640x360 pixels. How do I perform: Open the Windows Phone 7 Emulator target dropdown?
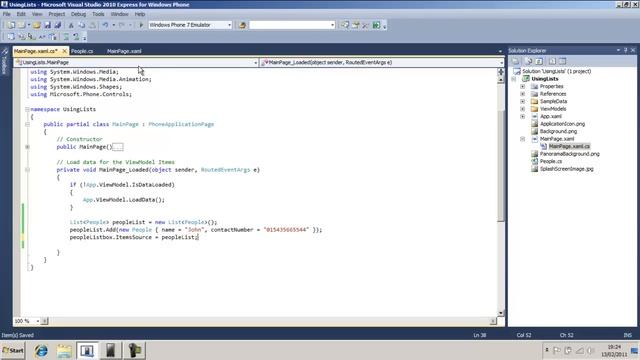[229, 25]
